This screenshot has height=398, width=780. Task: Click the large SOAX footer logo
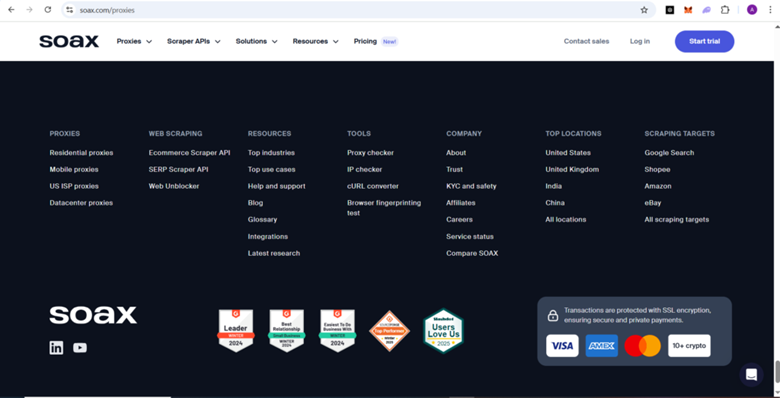[x=93, y=315]
